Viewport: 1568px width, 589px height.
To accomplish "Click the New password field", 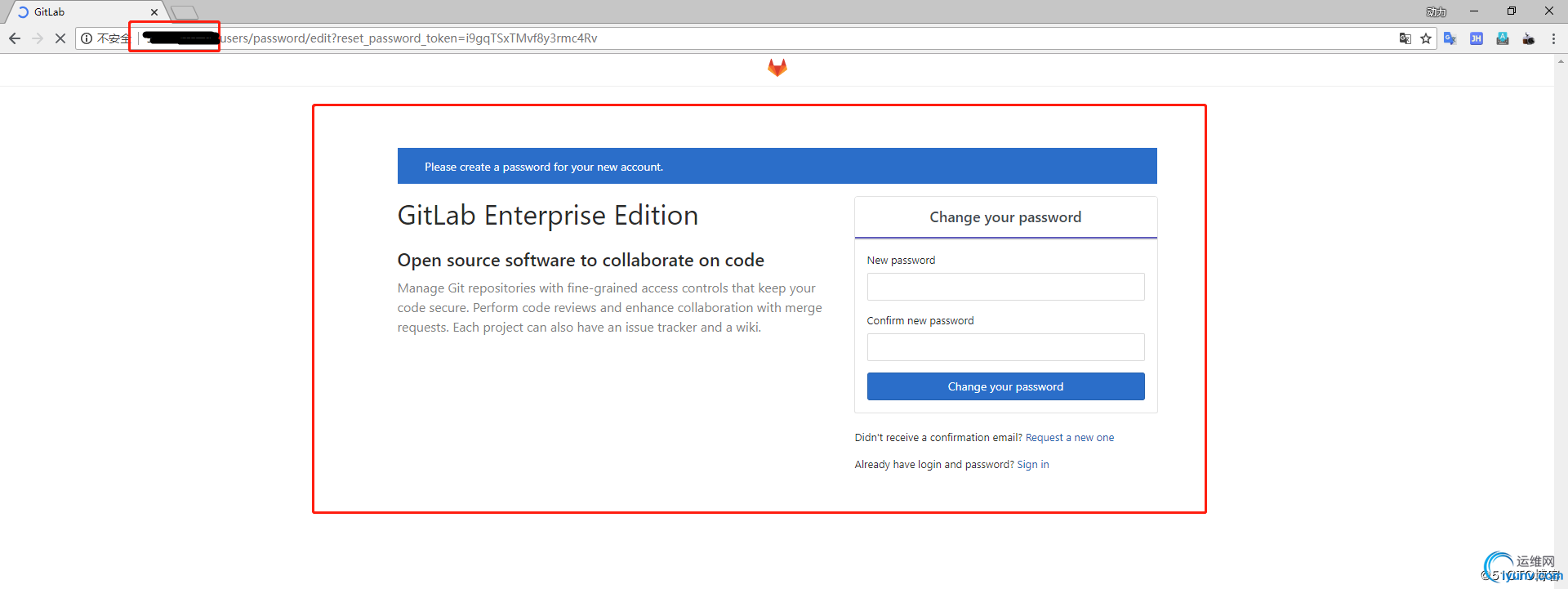I will point(1005,287).
